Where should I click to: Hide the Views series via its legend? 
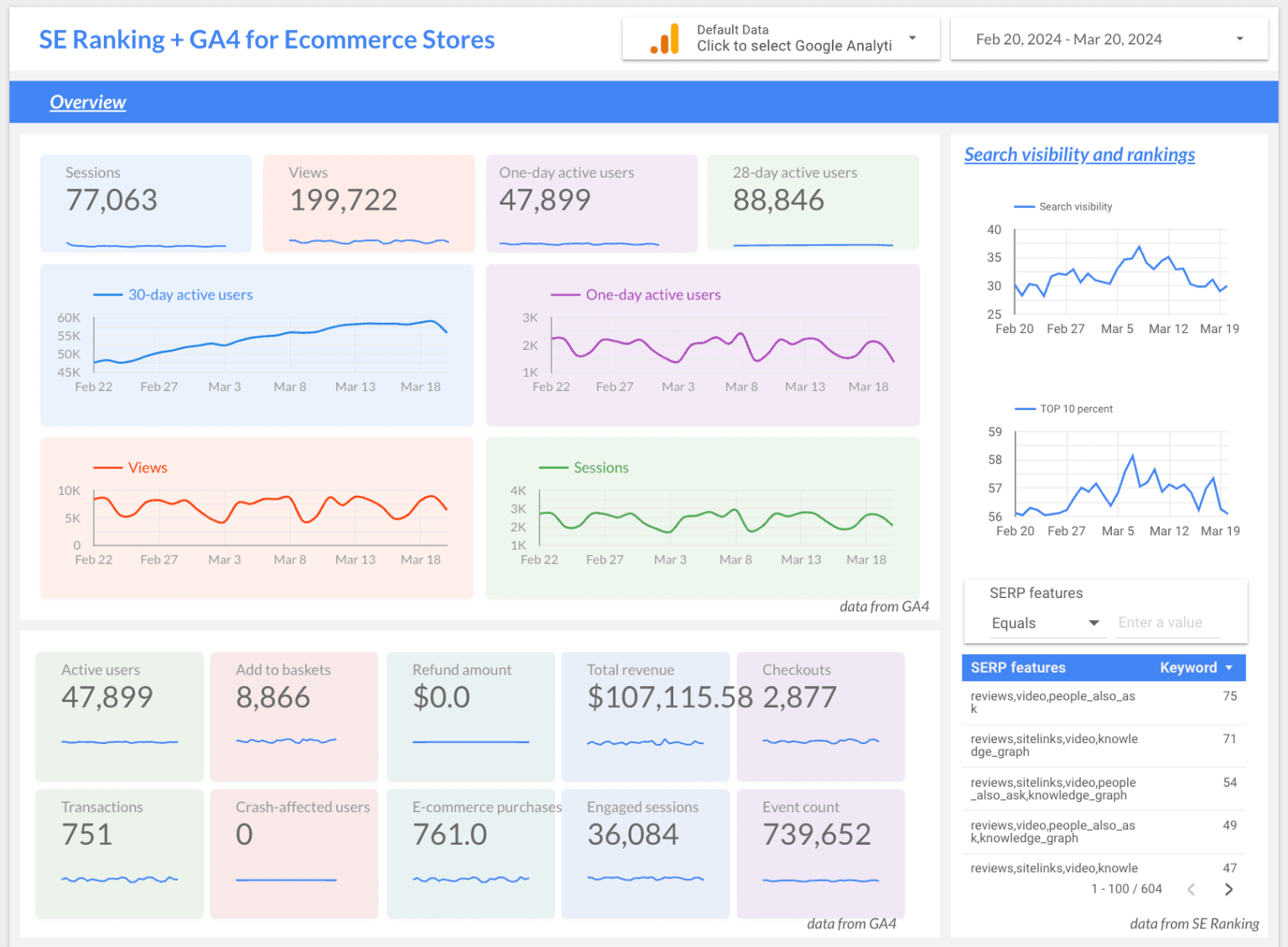130,467
